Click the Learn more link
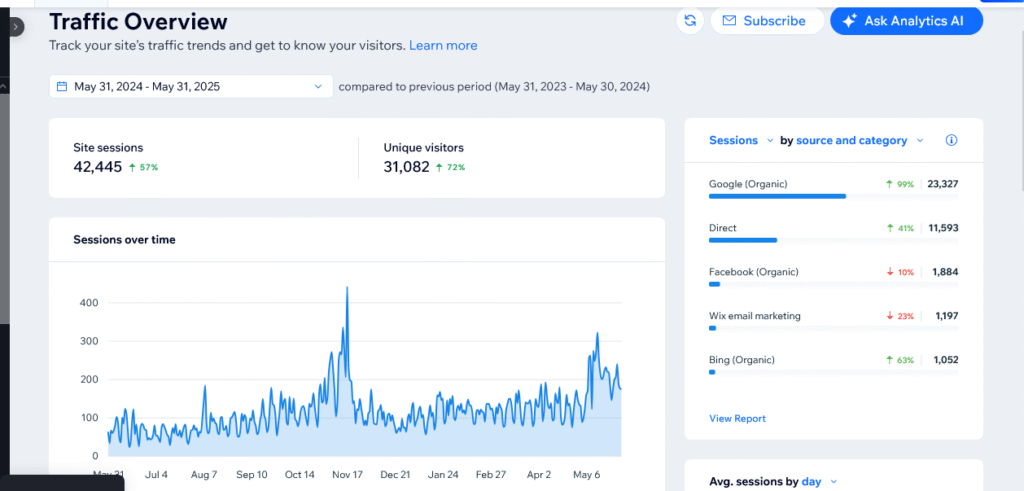The height and width of the screenshot is (491, 1024). 443,46
